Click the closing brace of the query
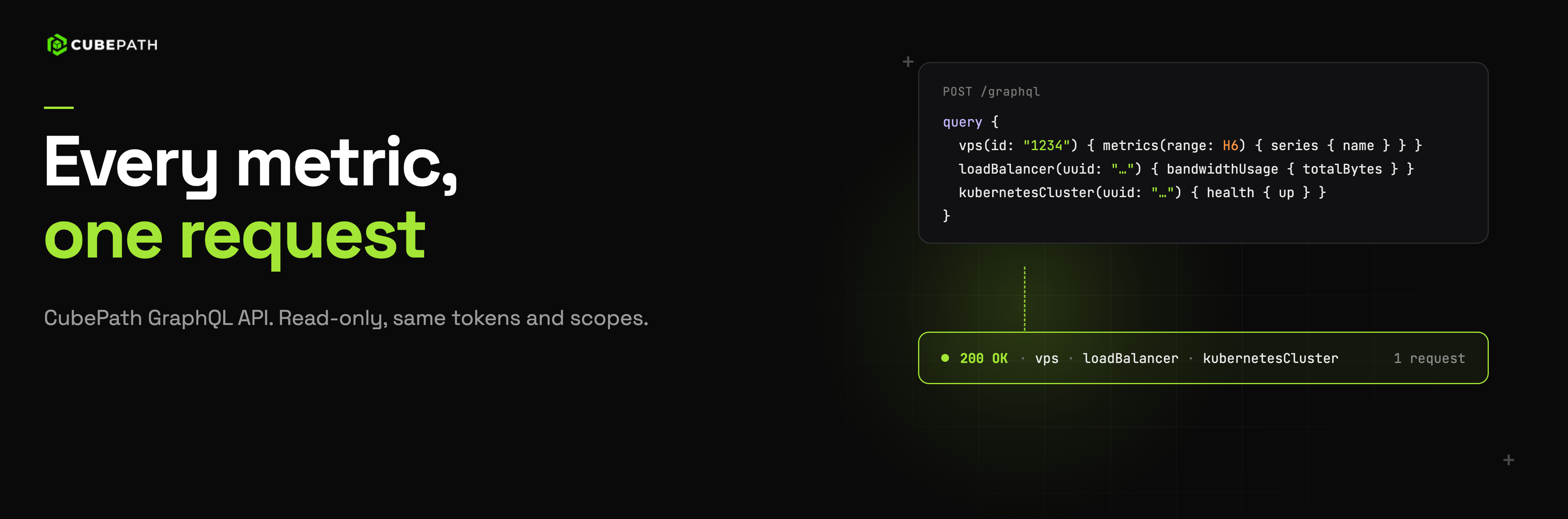The height and width of the screenshot is (519, 1568). pyautogui.click(x=947, y=216)
